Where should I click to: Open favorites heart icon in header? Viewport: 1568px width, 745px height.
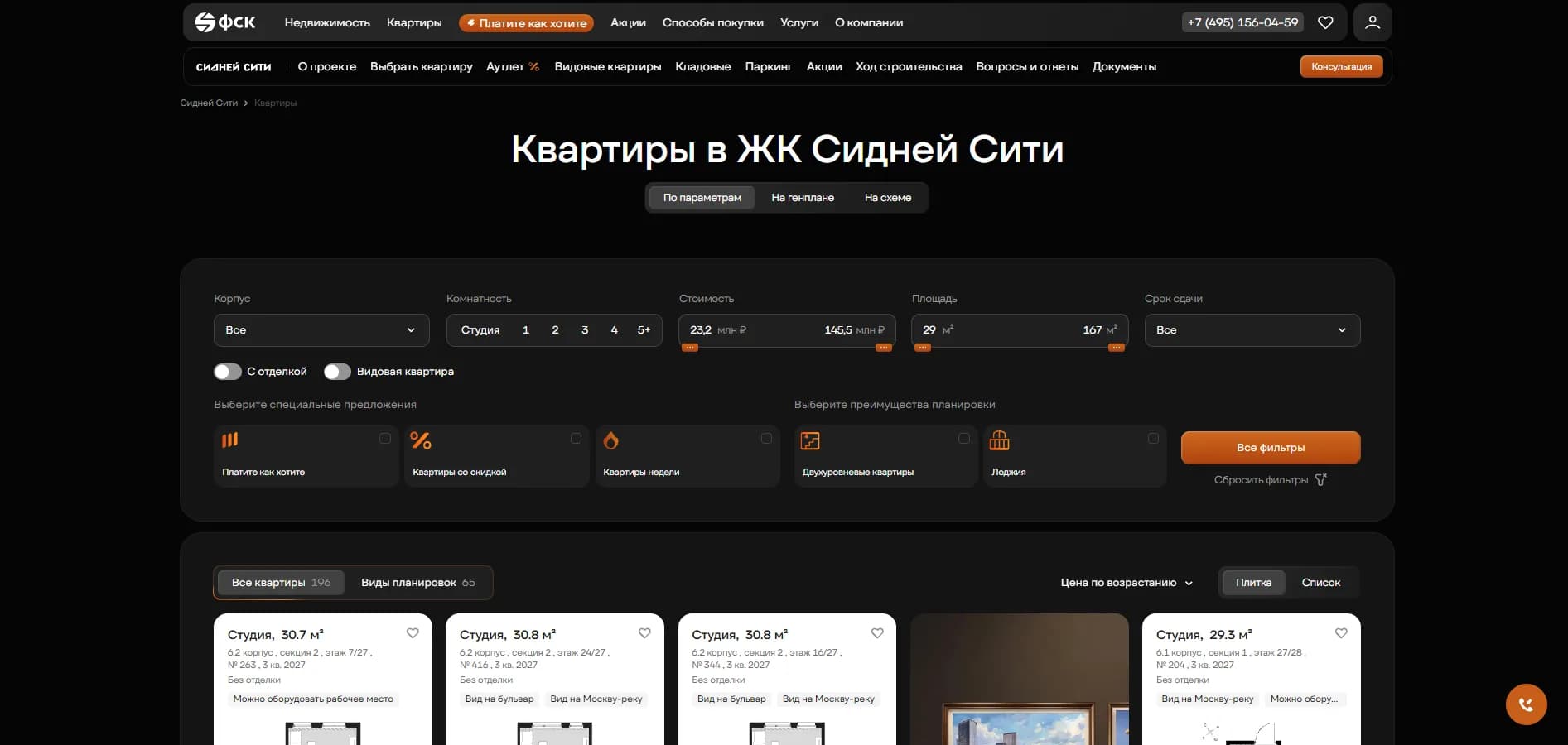pos(1325,22)
